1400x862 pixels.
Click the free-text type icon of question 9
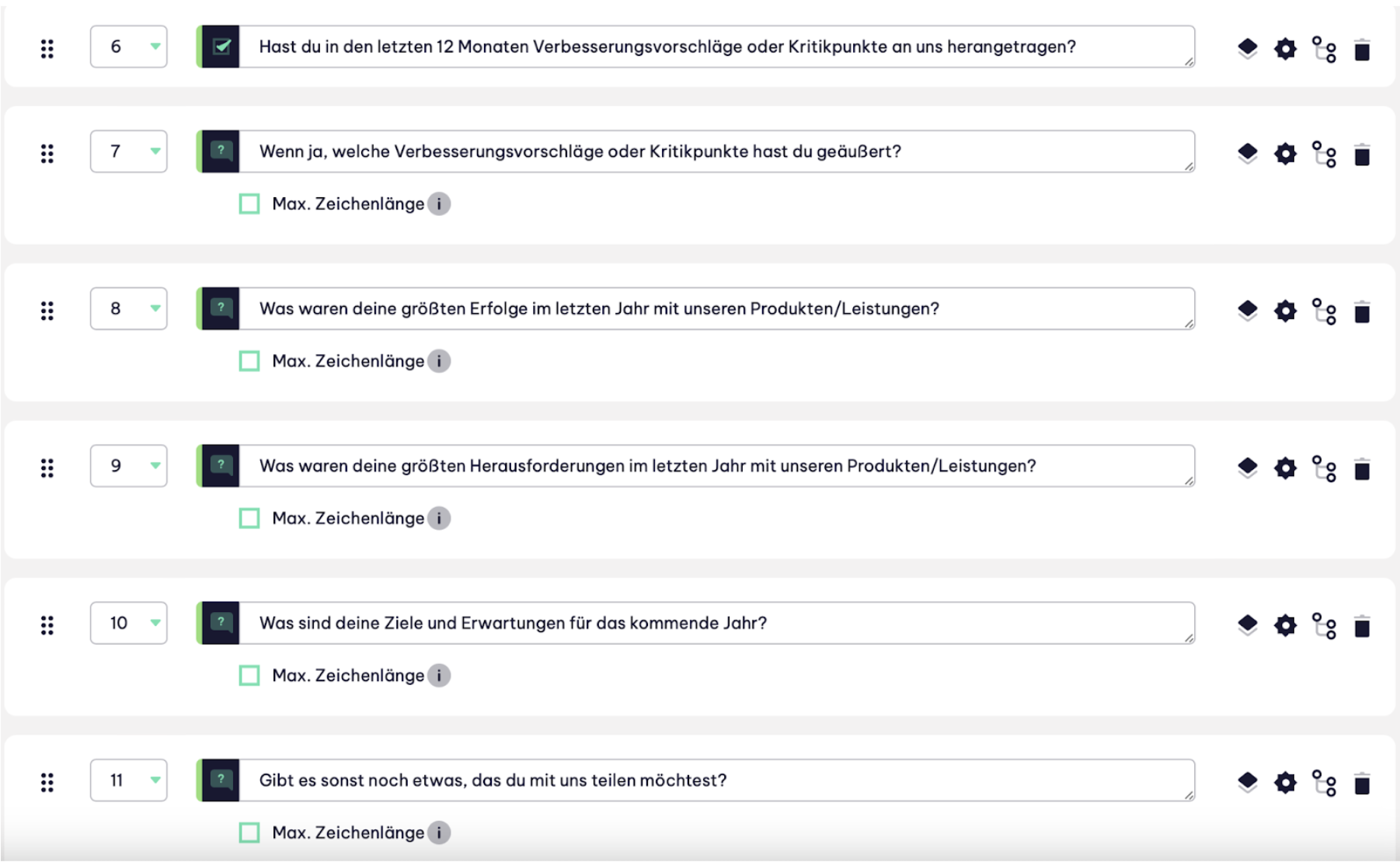point(221,466)
